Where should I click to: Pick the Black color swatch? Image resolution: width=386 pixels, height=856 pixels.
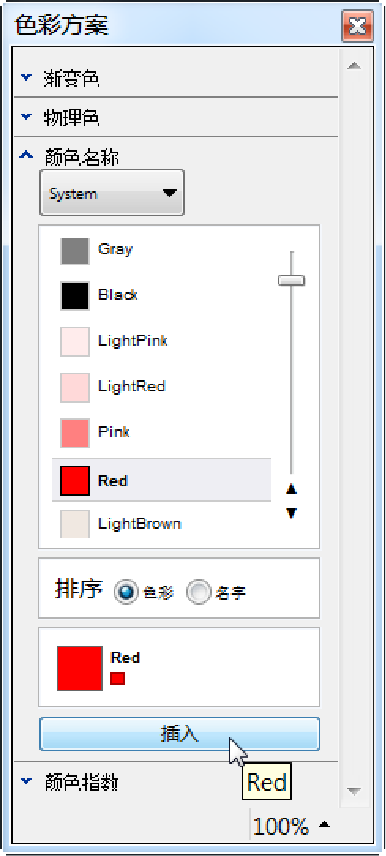(x=75, y=296)
